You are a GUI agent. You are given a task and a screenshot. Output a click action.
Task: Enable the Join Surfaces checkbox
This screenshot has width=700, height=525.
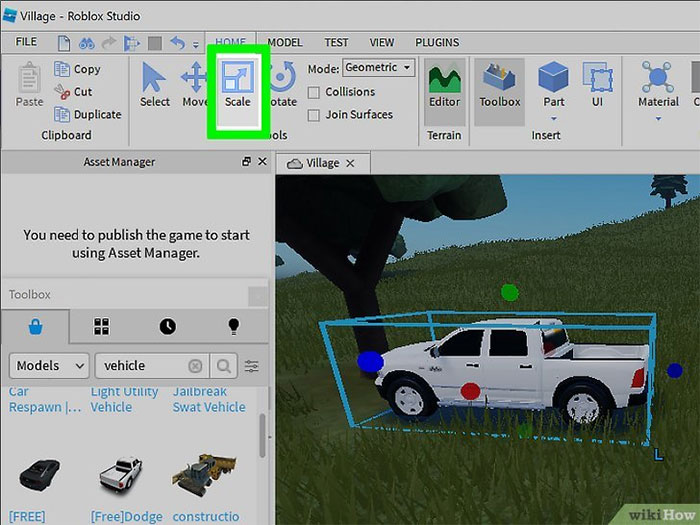click(x=314, y=115)
